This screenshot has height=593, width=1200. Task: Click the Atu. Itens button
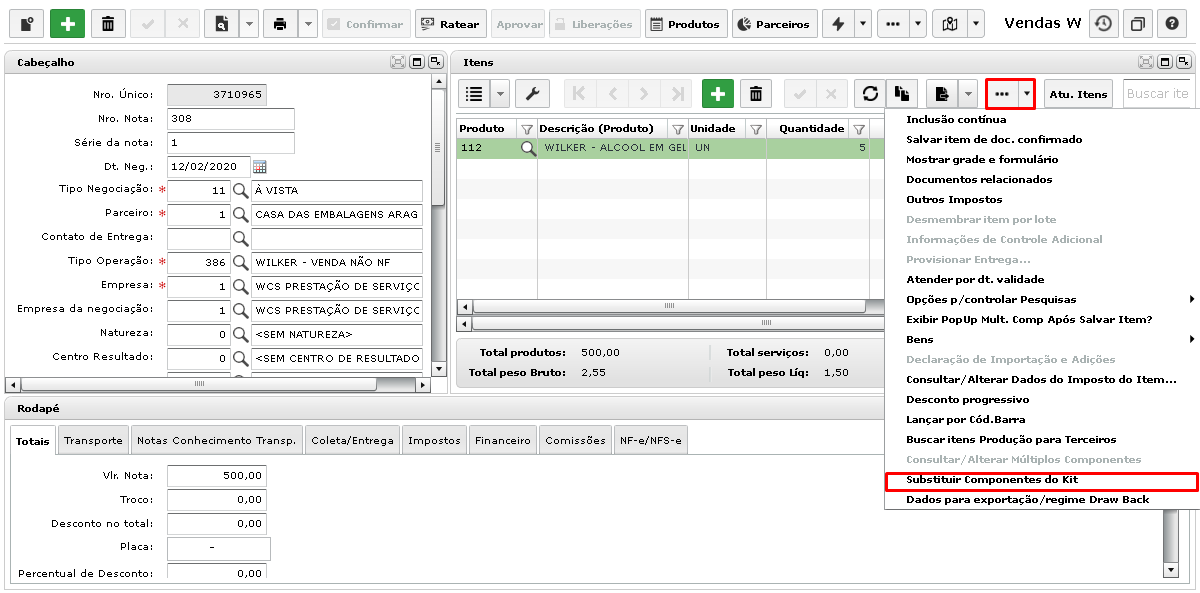pyautogui.click(x=1078, y=94)
